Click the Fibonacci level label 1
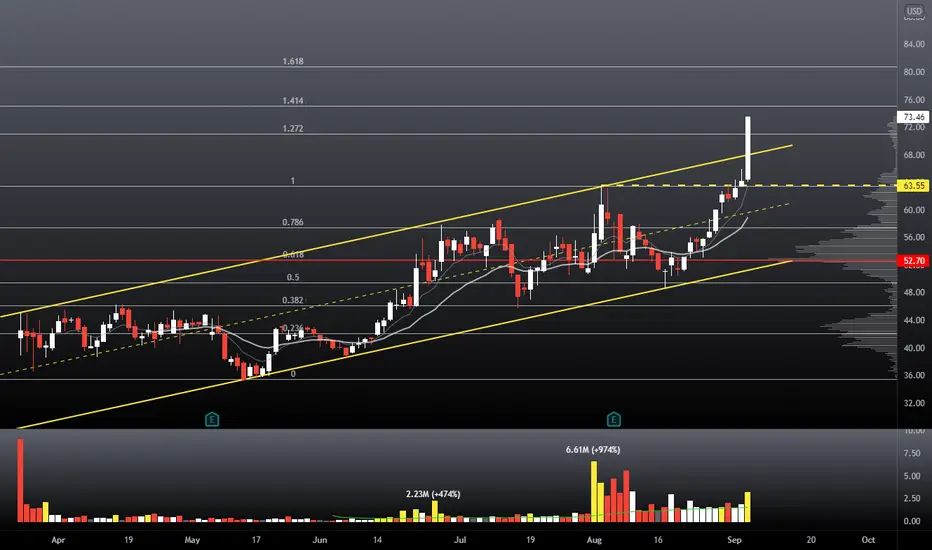Viewport: 932px width, 550px height. pos(292,181)
